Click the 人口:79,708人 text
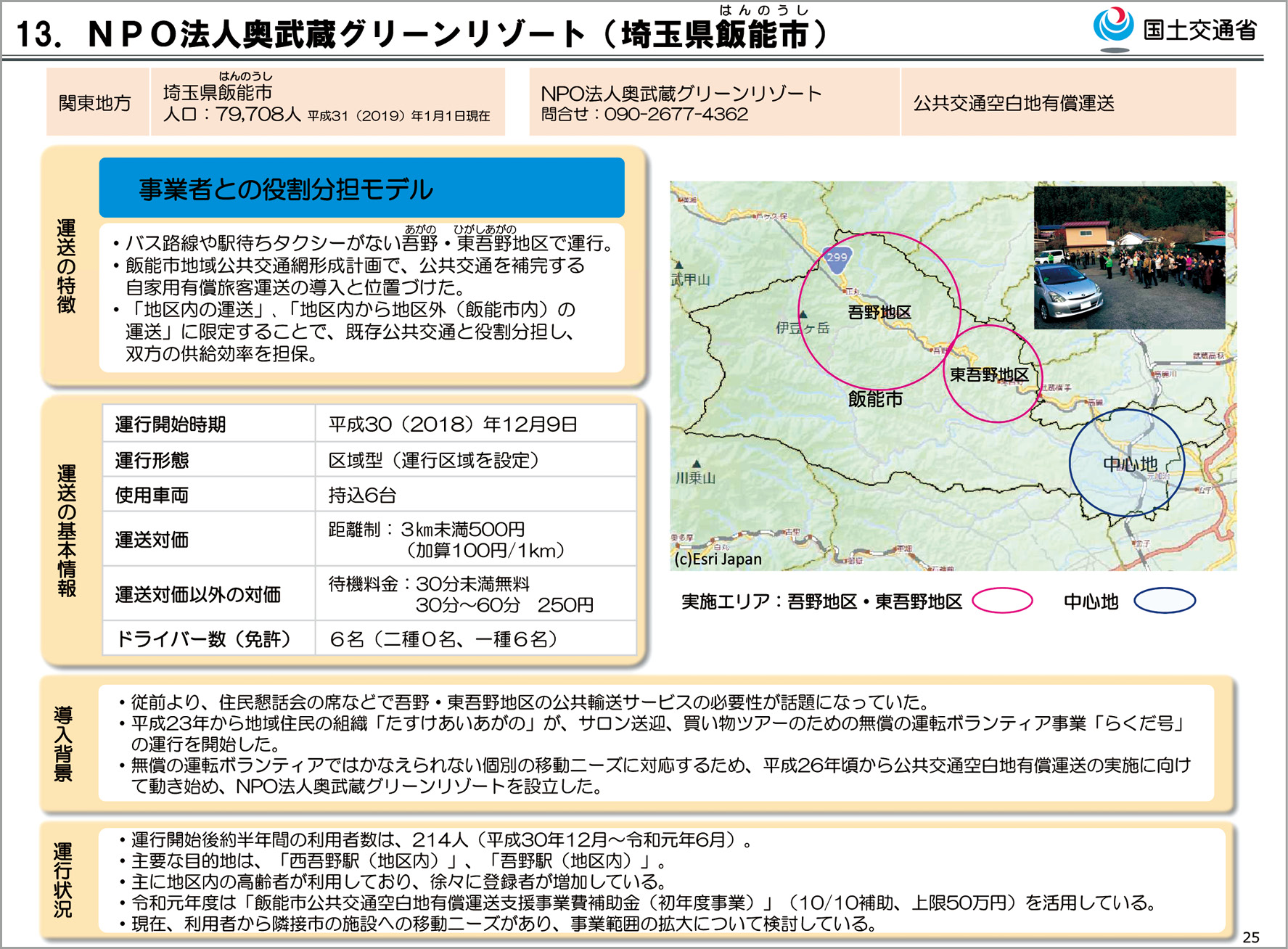Viewport: 1288px width, 949px height. point(232,114)
